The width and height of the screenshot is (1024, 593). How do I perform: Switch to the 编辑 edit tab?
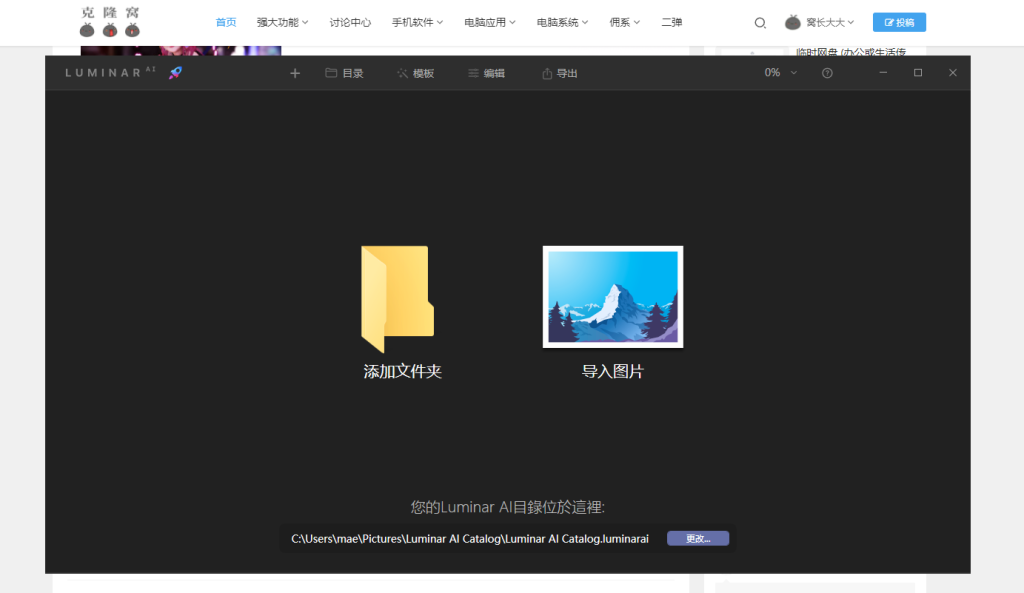487,73
